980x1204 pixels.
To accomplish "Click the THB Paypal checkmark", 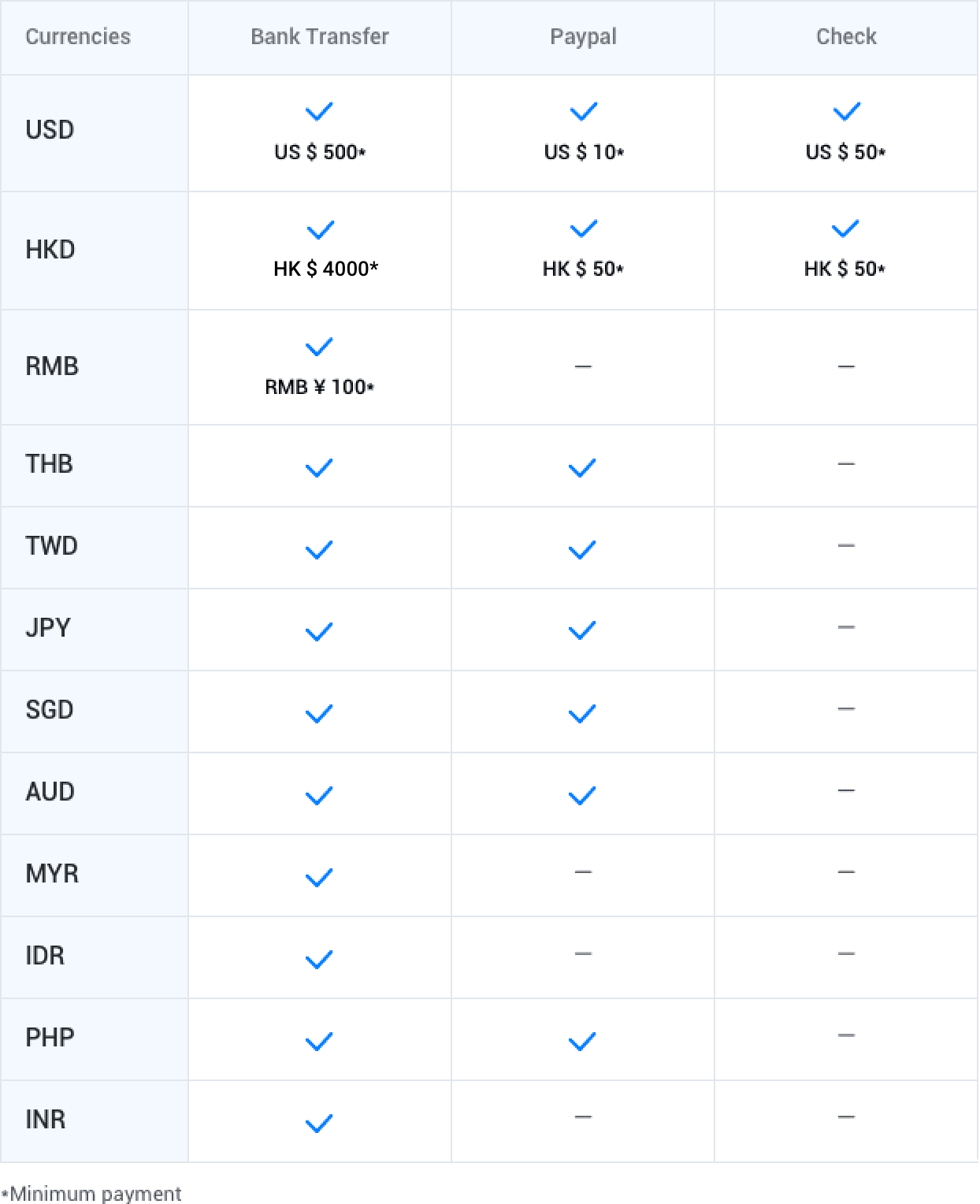I will pos(582,469).
